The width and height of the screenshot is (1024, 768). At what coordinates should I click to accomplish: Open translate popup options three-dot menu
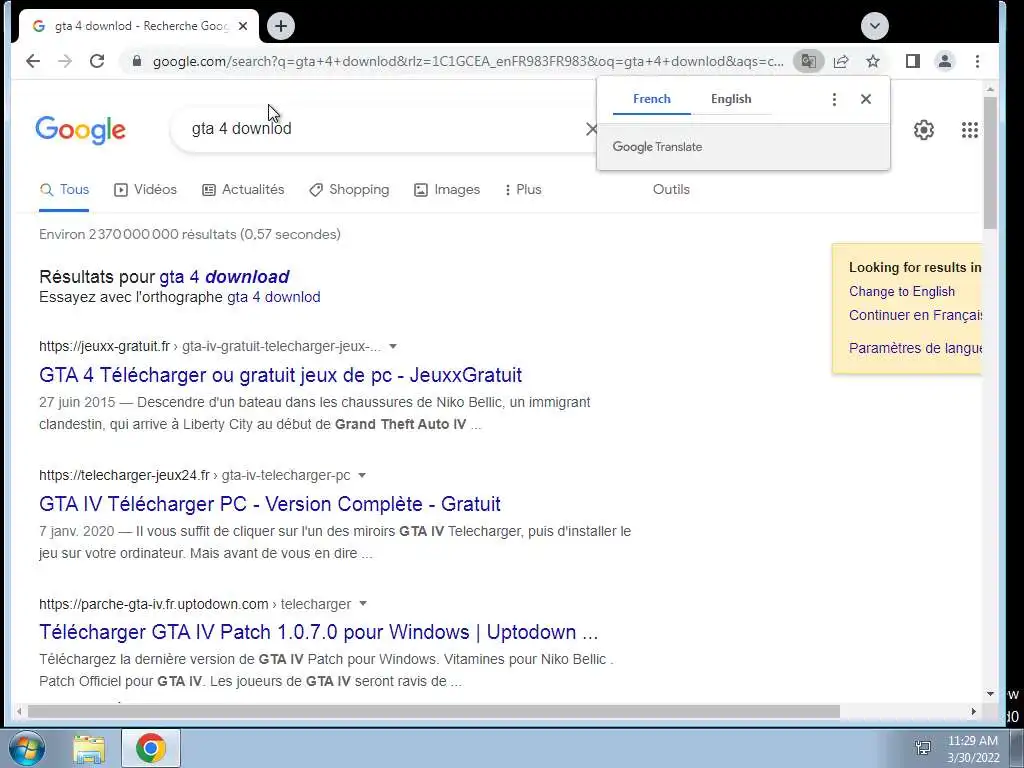834,99
